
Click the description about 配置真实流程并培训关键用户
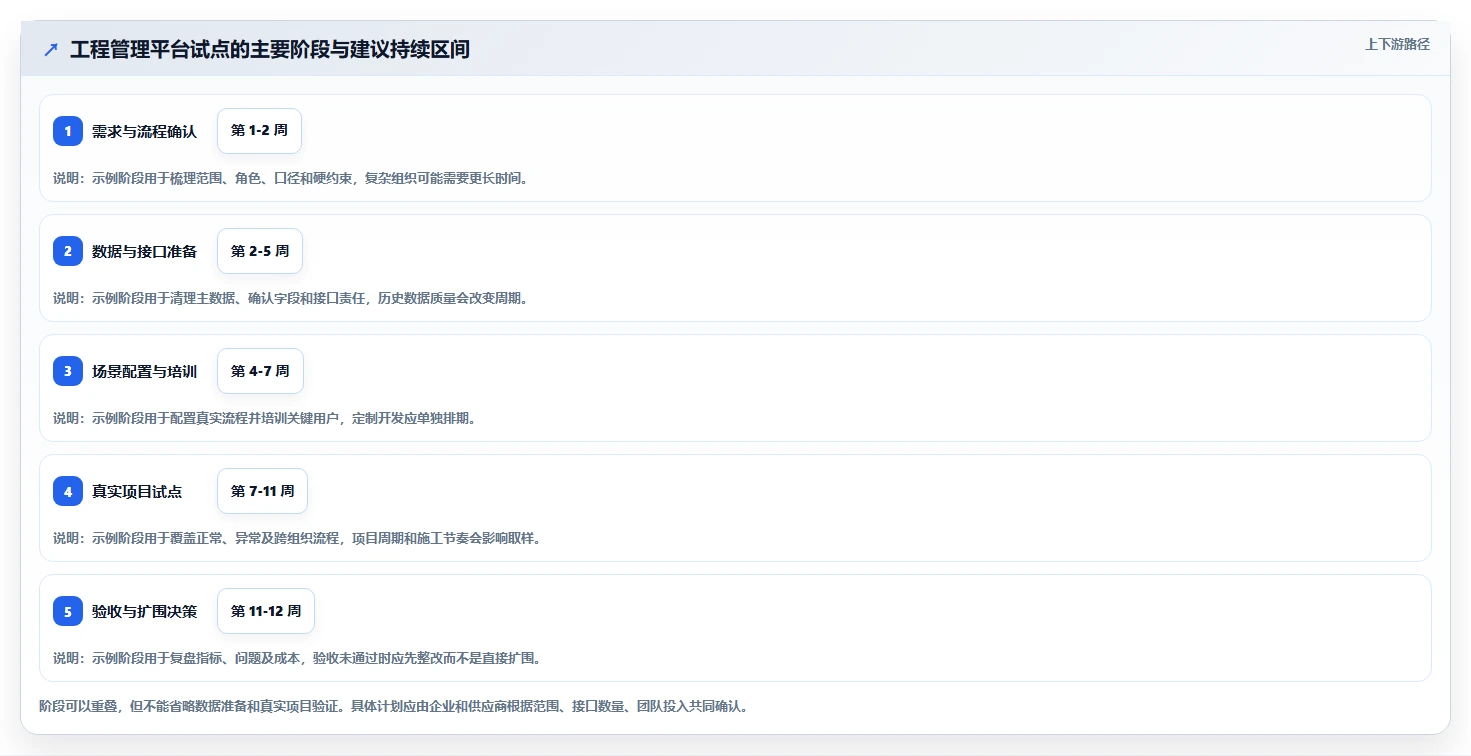[x=264, y=418]
